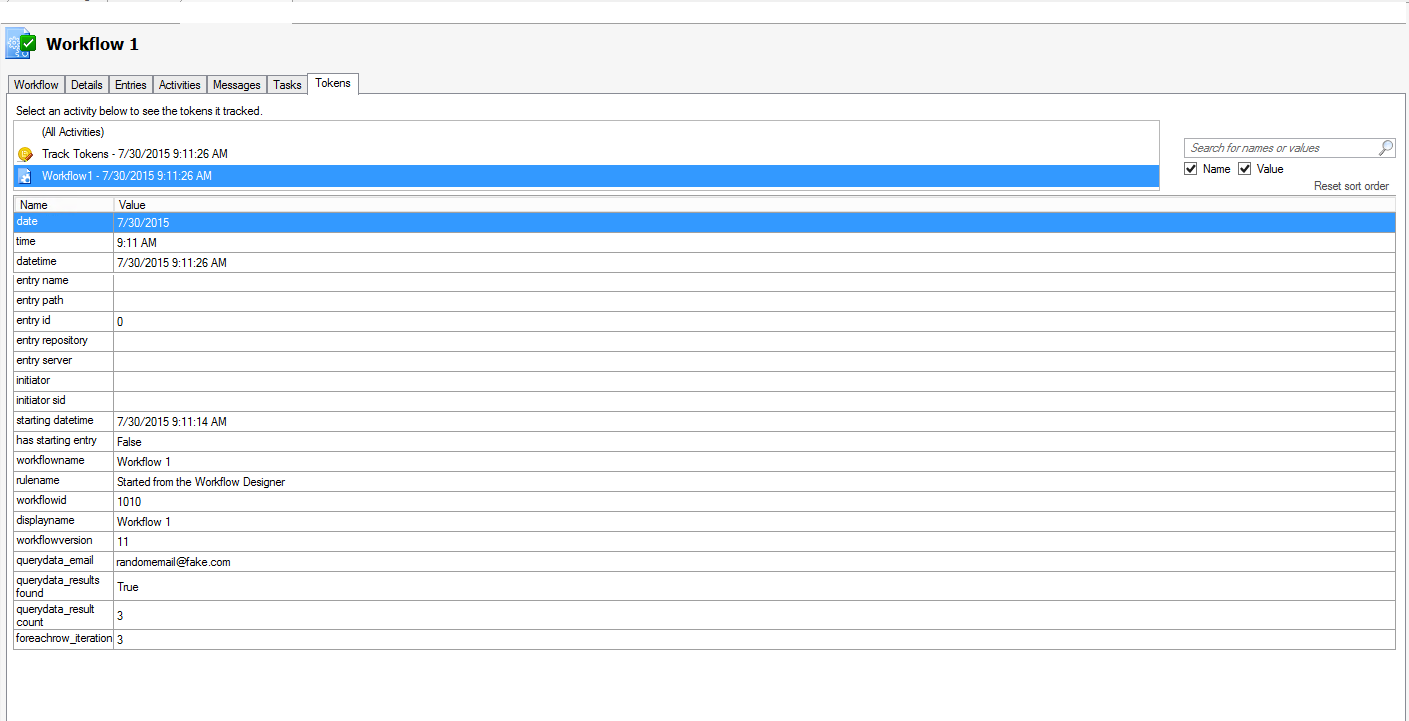Viewport: 1409px width, 721px height.
Task: Open the Entries tab
Action: [131, 85]
